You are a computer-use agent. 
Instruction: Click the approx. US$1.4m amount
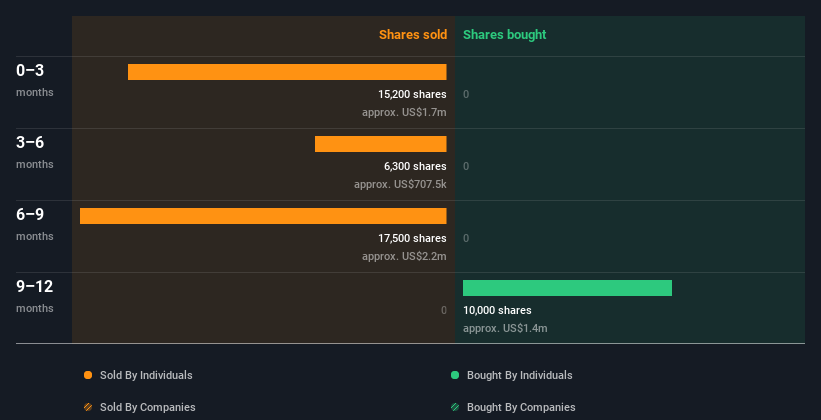pyautogui.click(x=505, y=328)
